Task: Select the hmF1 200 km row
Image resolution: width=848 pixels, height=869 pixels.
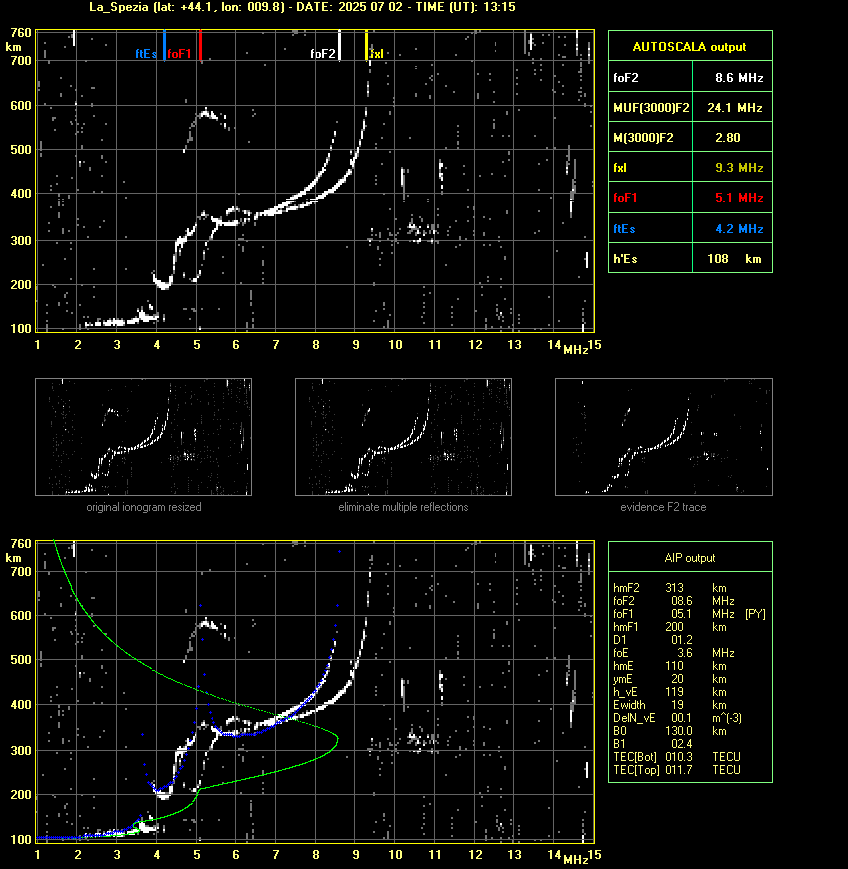Action: tap(670, 627)
